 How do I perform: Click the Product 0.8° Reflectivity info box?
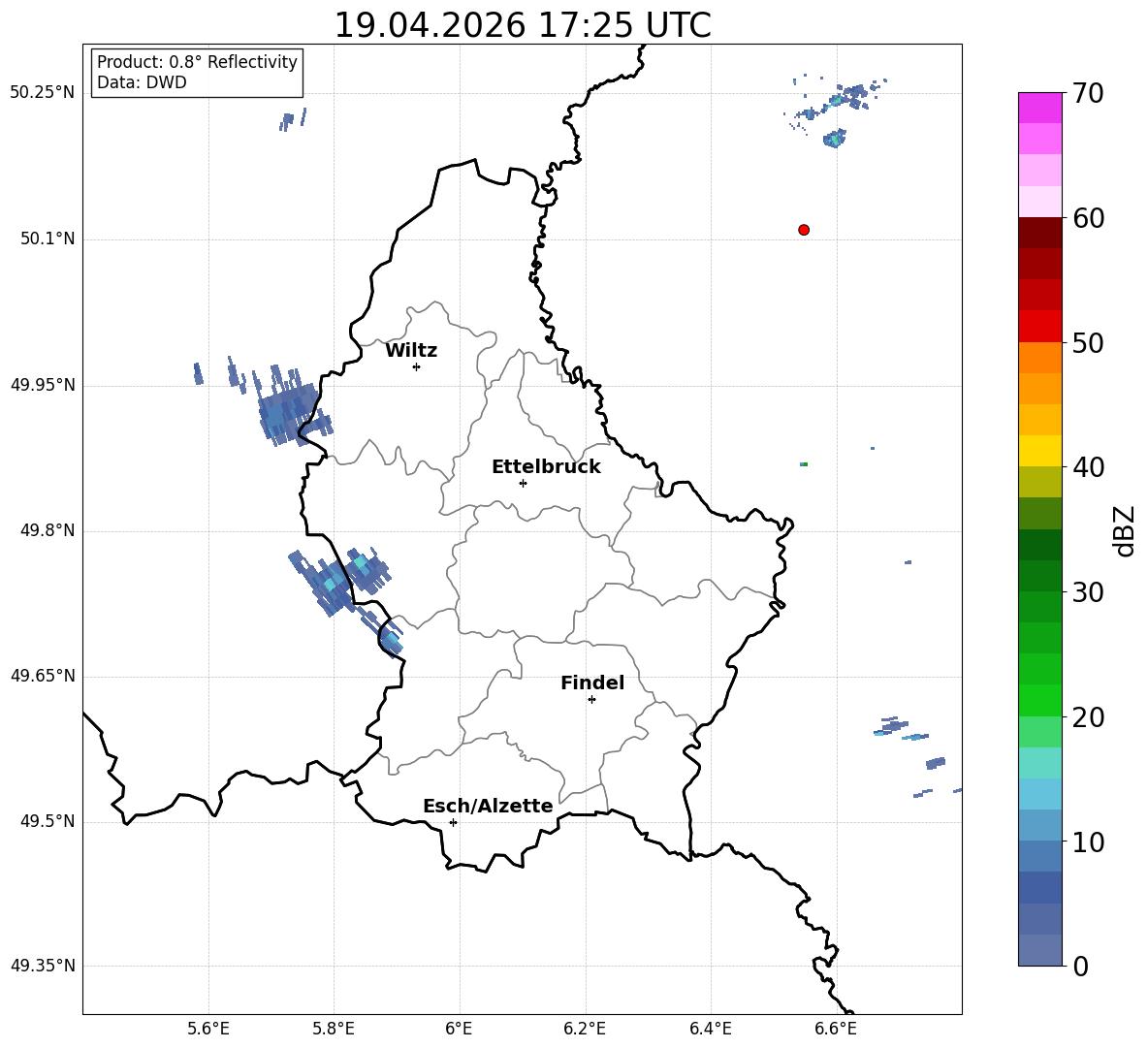(196, 72)
